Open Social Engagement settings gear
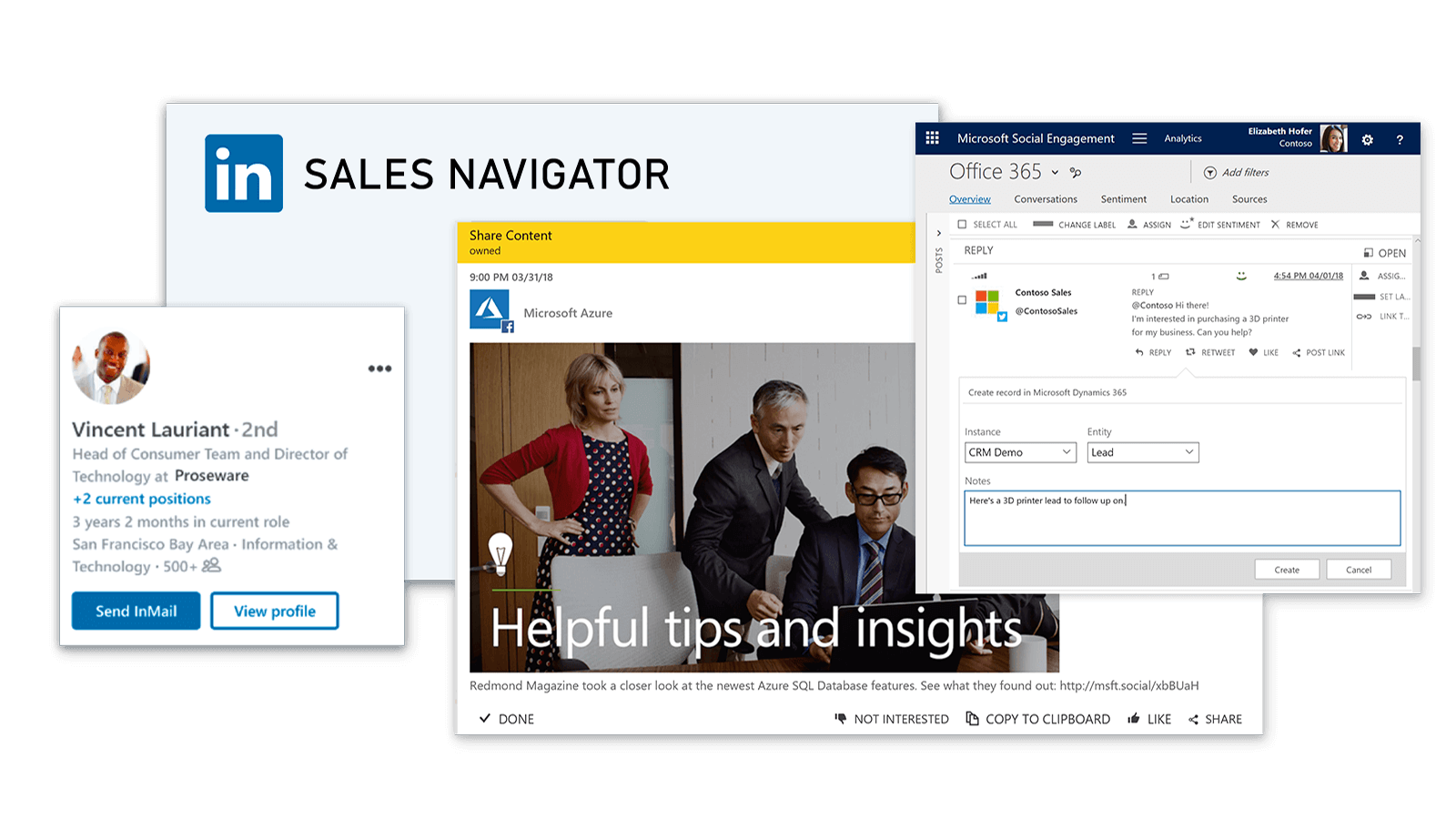Viewport: 1456px width, 819px height. (x=1367, y=140)
